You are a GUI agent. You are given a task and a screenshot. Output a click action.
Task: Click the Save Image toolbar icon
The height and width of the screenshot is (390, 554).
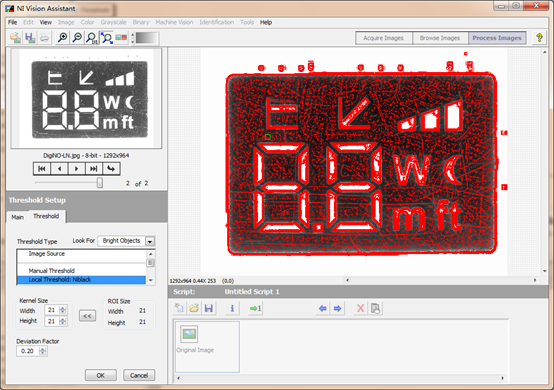pos(30,38)
